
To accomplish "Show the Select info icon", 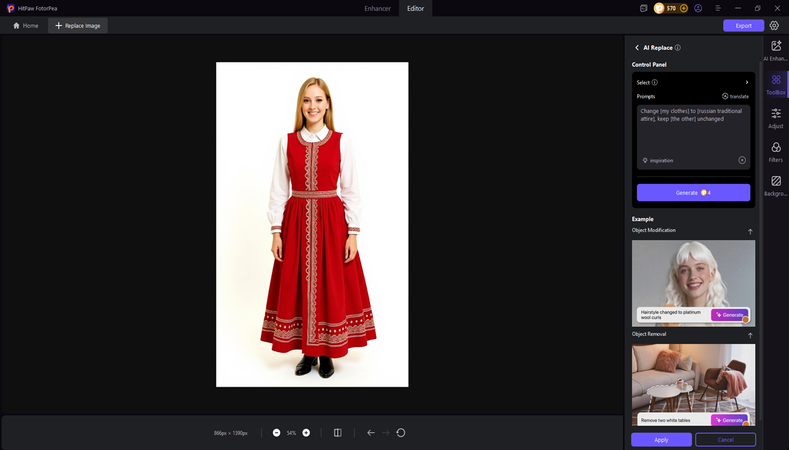I will click(x=655, y=83).
